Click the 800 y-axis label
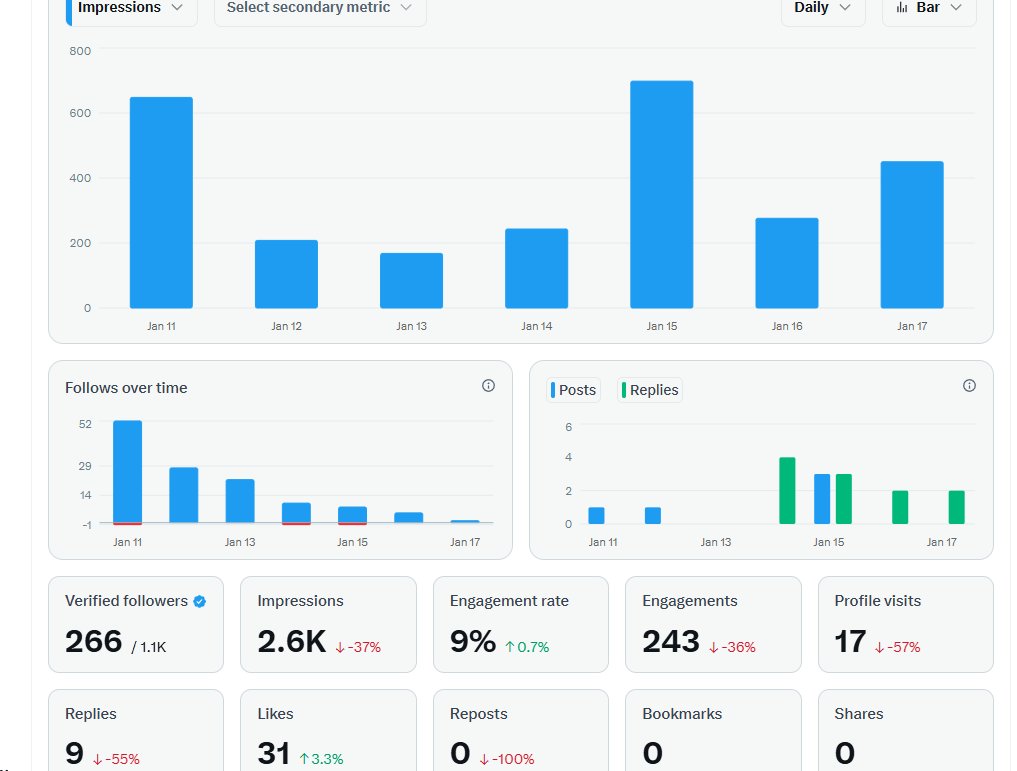 [80, 51]
